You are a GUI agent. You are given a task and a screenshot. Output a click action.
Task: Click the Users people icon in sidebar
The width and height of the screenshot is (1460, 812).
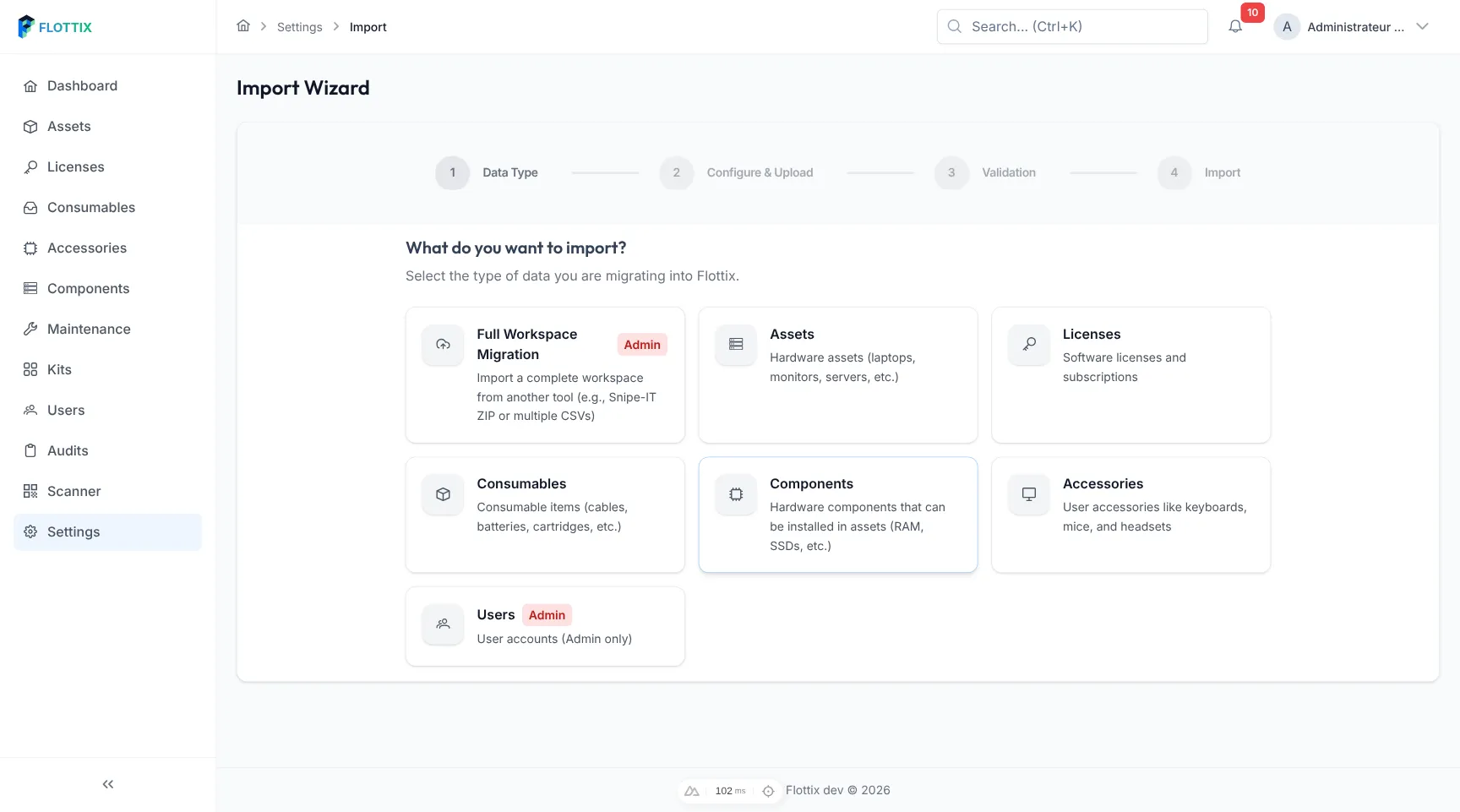point(30,411)
